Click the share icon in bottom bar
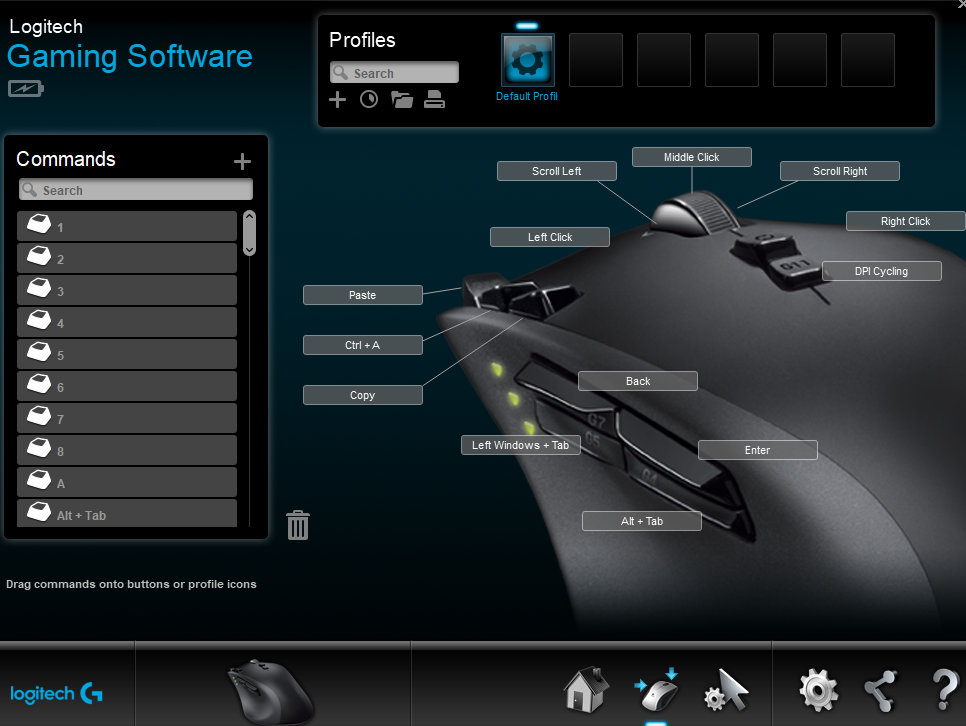 coord(880,690)
